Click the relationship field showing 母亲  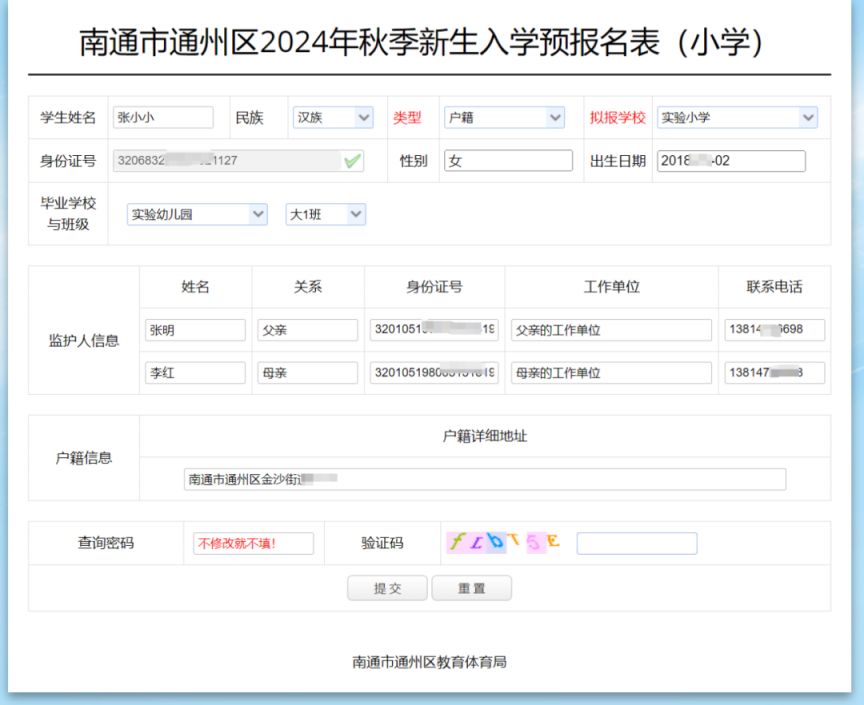(x=307, y=373)
